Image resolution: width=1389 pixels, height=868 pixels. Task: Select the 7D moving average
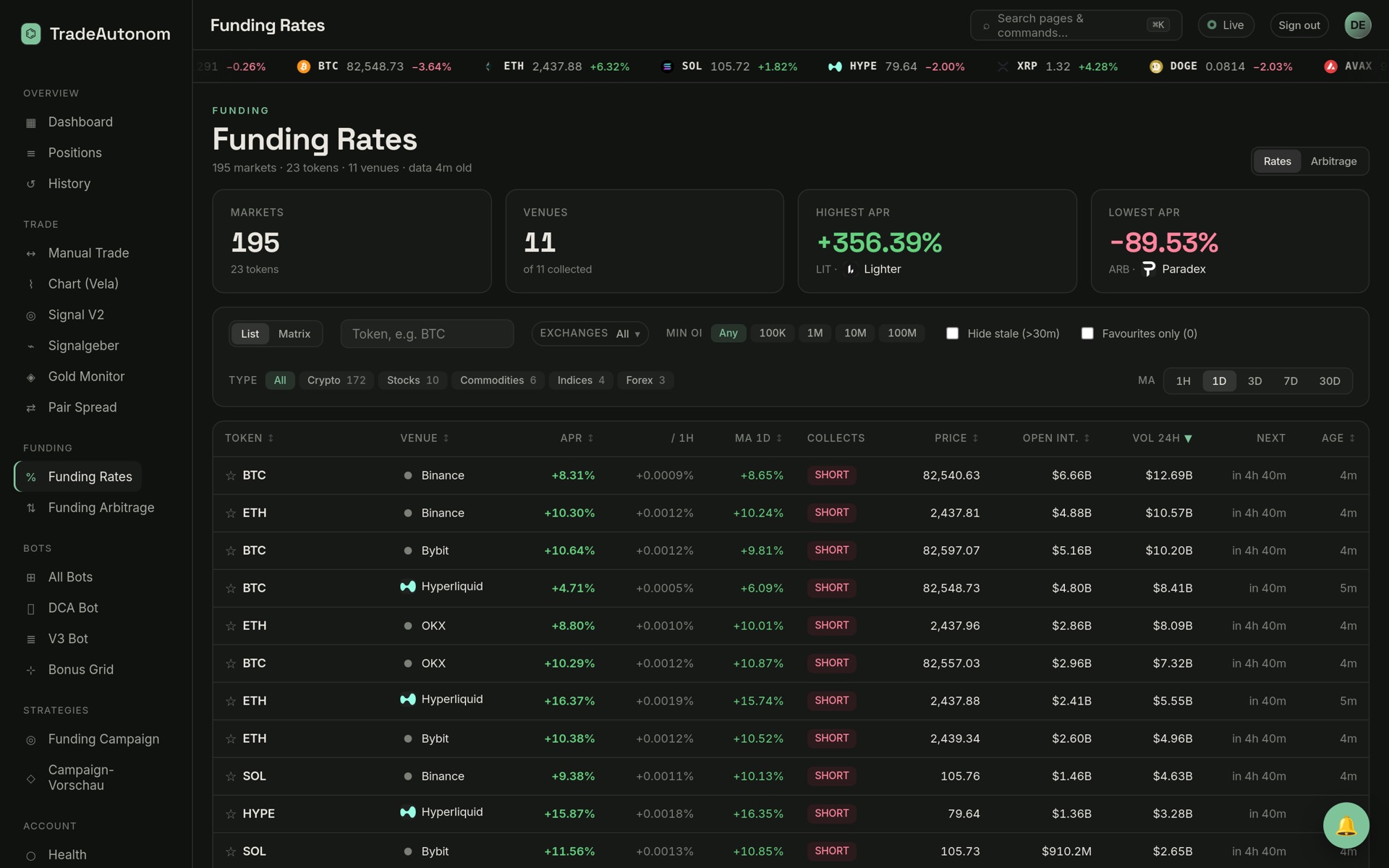(x=1291, y=380)
